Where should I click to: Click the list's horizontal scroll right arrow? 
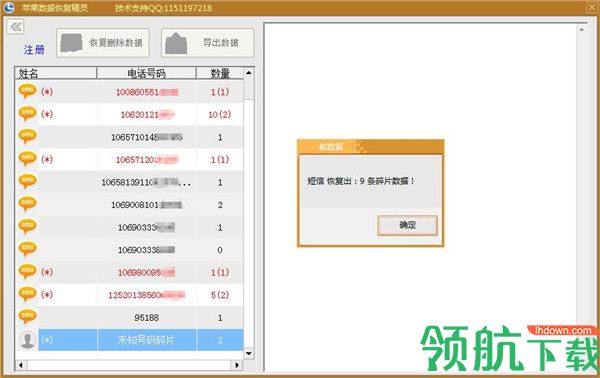tap(237, 365)
